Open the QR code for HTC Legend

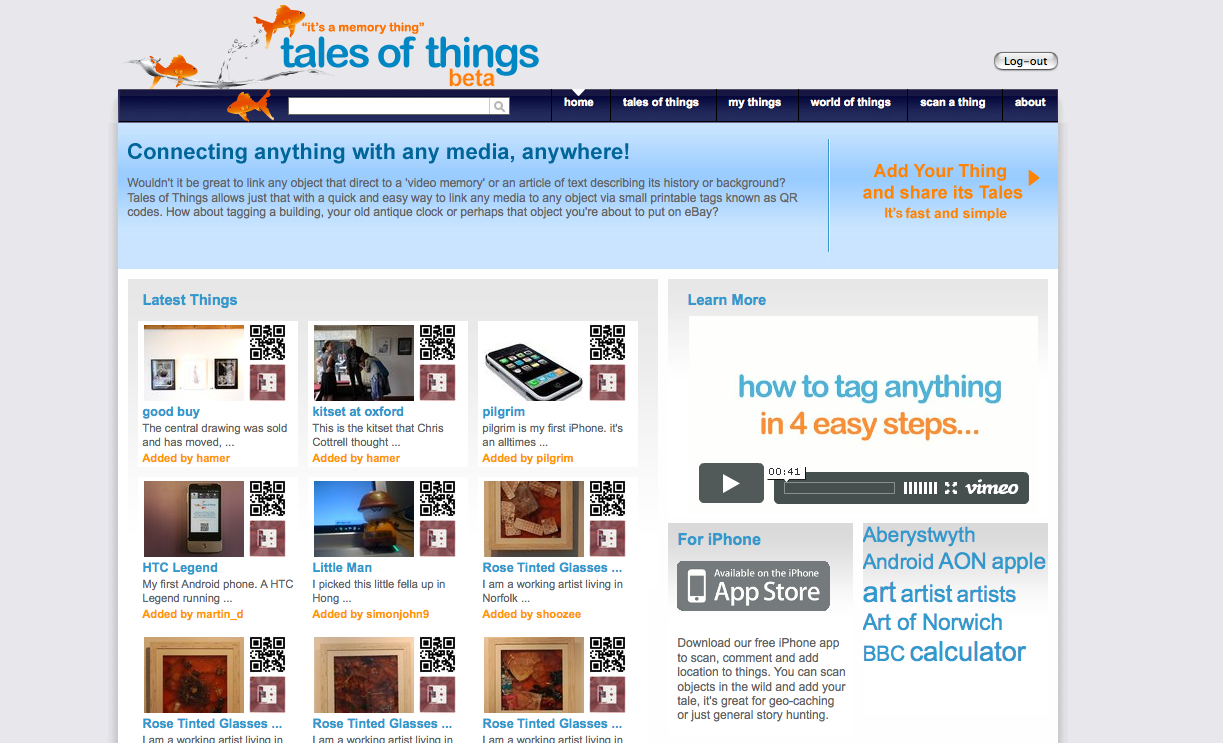coord(267,499)
